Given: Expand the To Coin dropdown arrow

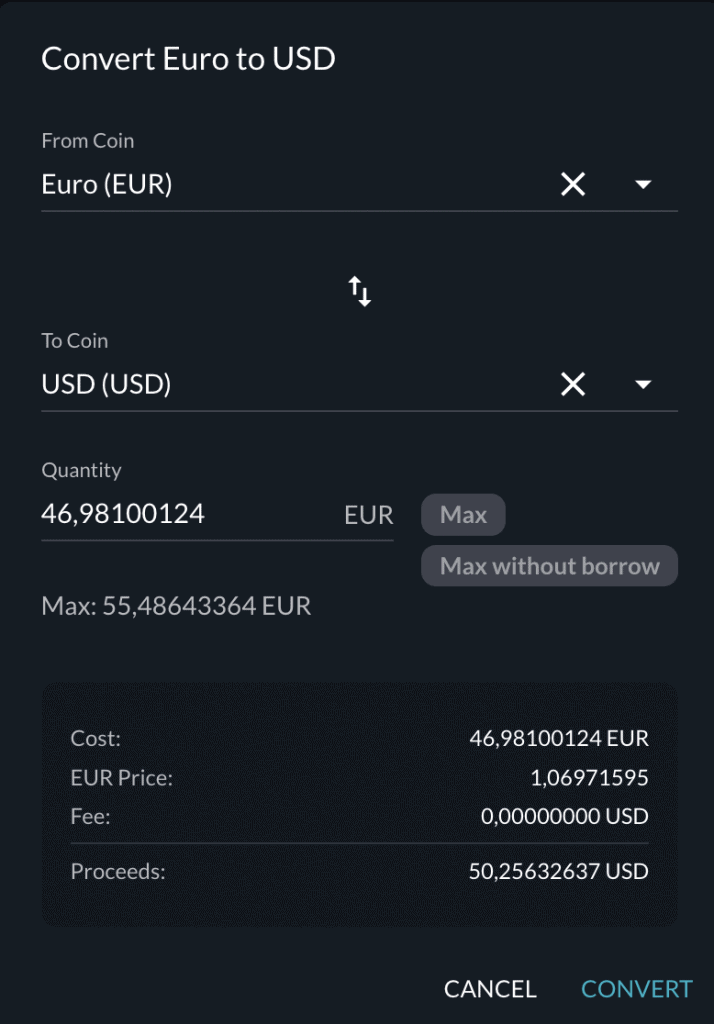Looking at the screenshot, I should [x=644, y=384].
